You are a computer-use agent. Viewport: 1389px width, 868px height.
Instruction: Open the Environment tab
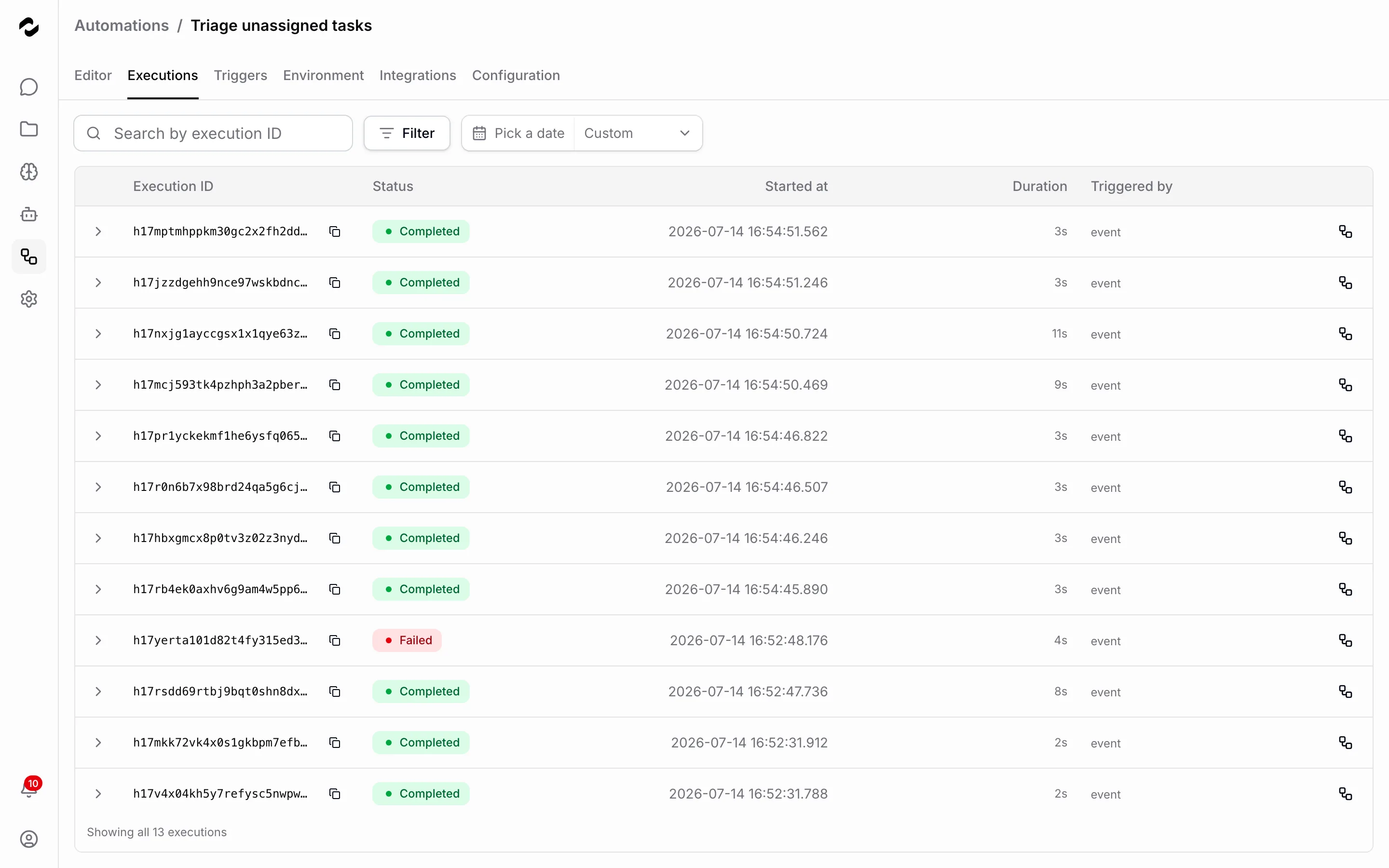[323, 75]
